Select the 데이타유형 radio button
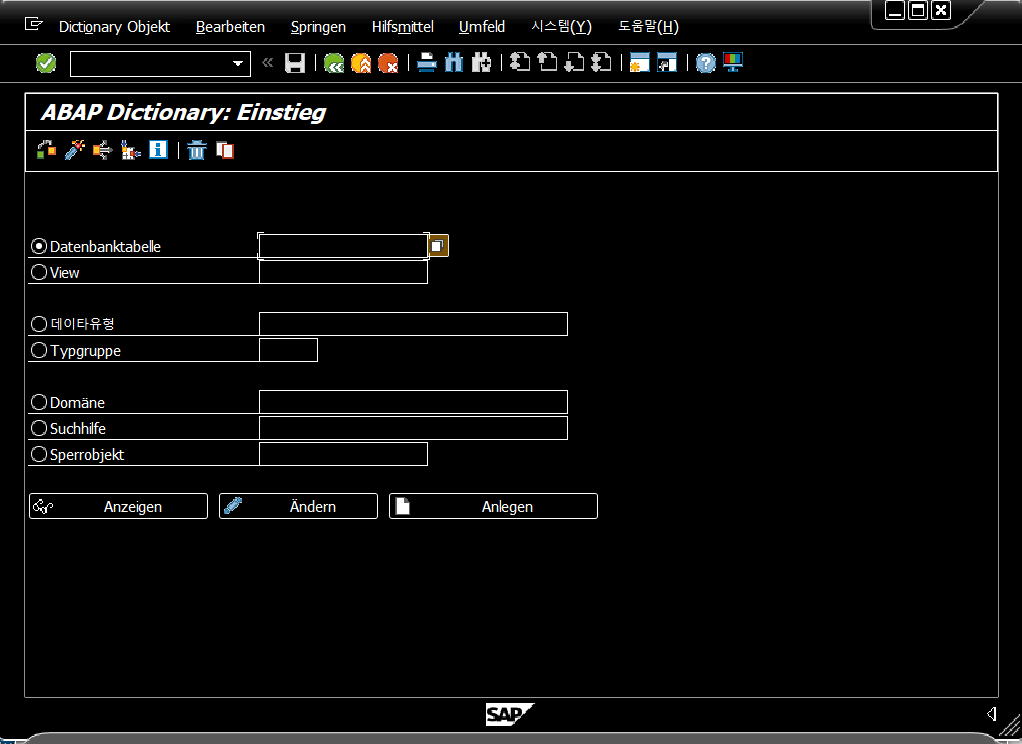Viewport: 1022px width, 744px height. pos(39,324)
